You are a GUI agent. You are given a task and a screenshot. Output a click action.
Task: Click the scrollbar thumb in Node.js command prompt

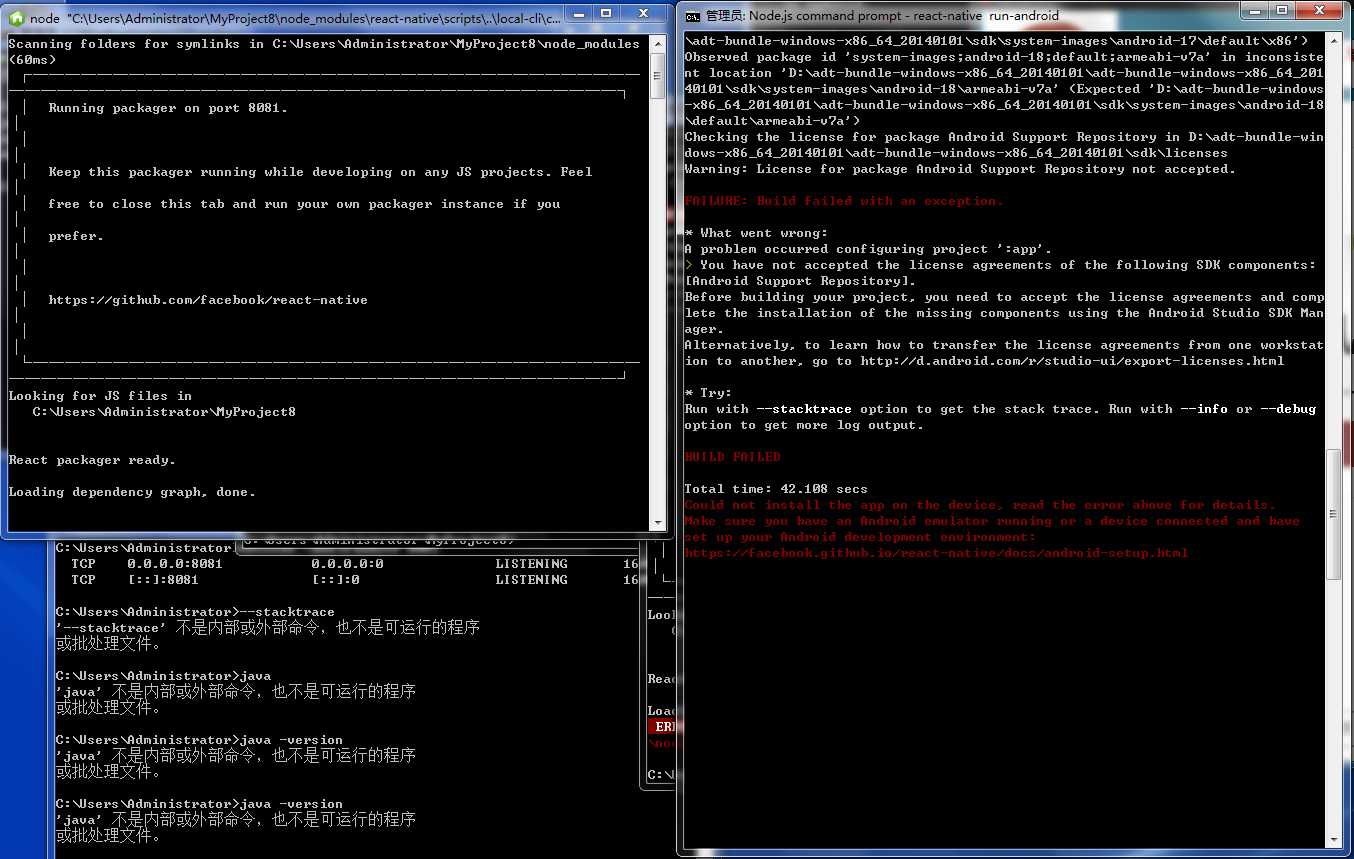coord(1334,514)
